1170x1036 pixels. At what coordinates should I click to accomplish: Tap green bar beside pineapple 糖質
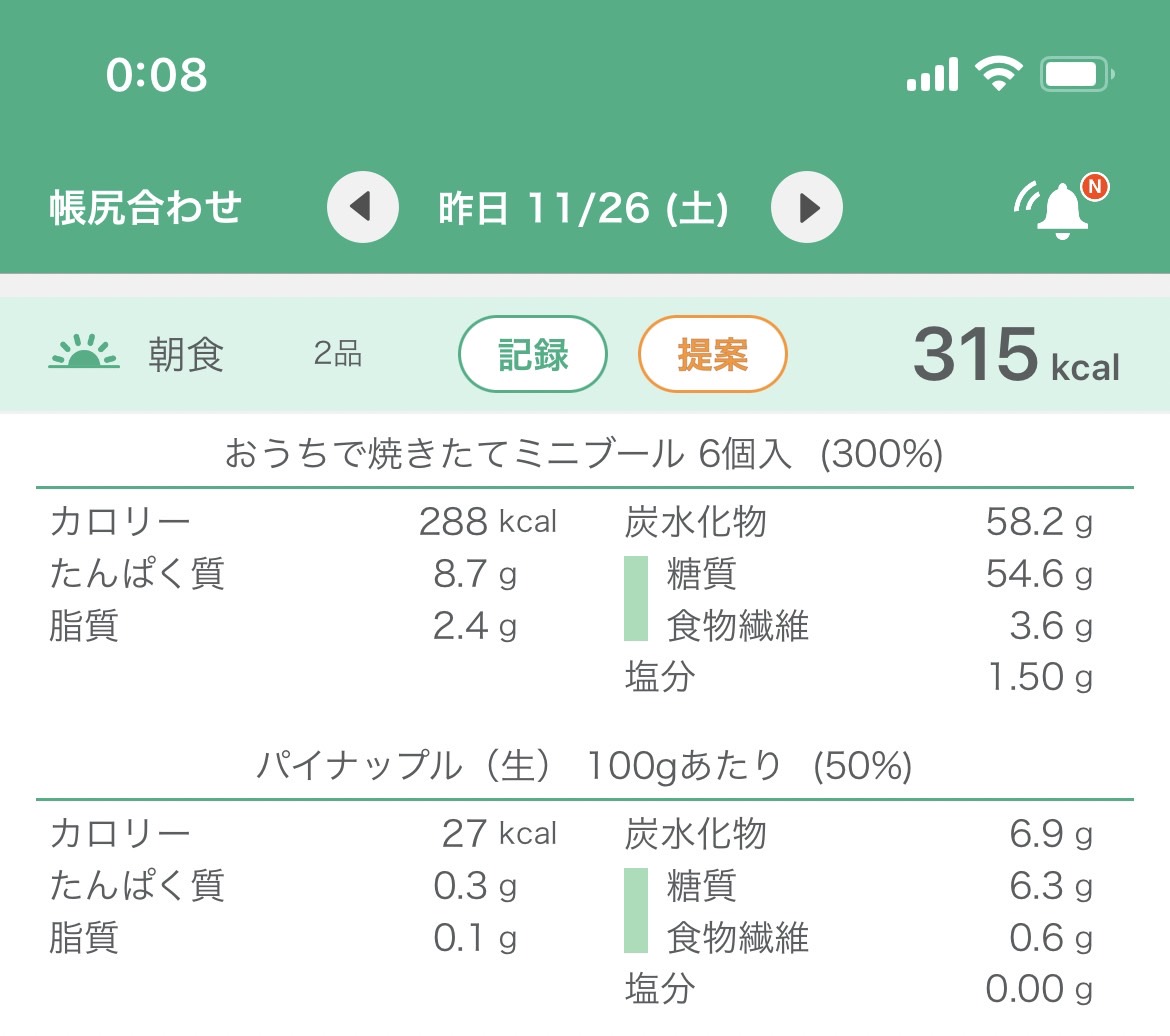tap(636, 911)
